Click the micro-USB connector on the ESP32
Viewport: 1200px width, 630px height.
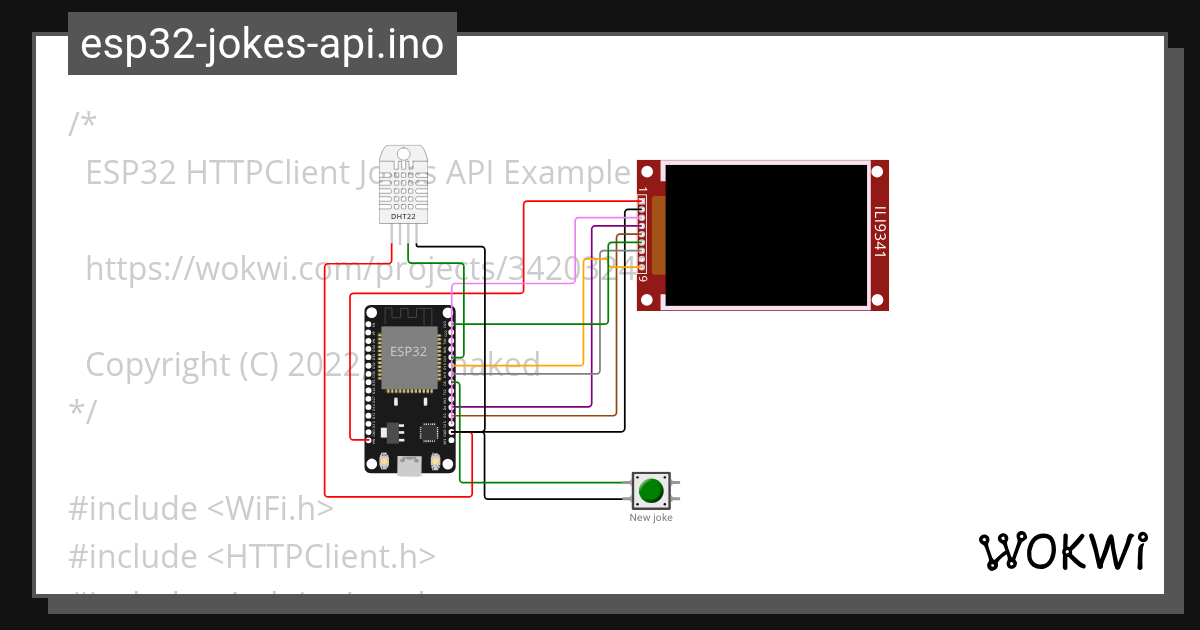point(408,465)
